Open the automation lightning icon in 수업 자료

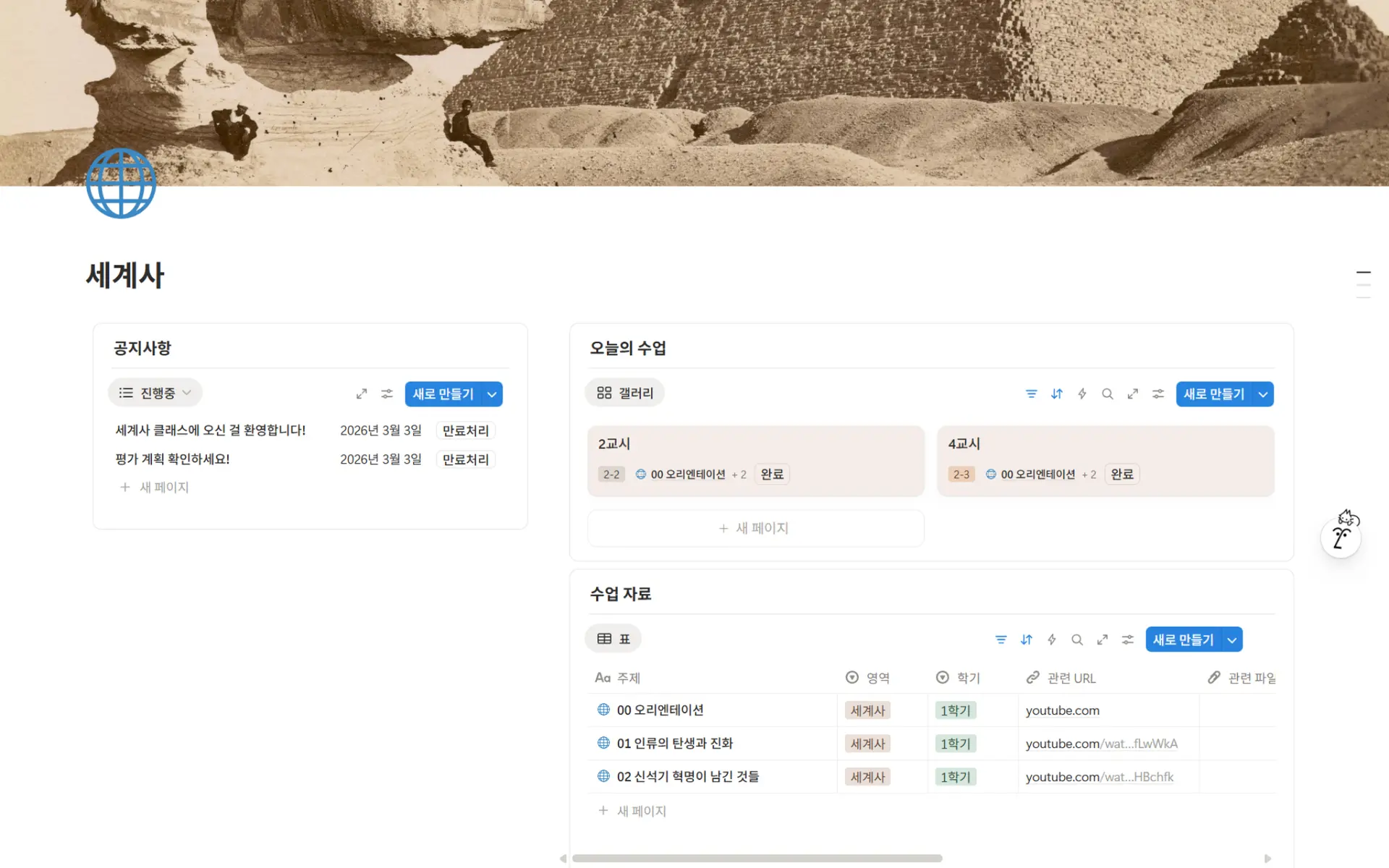click(x=1052, y=639)
